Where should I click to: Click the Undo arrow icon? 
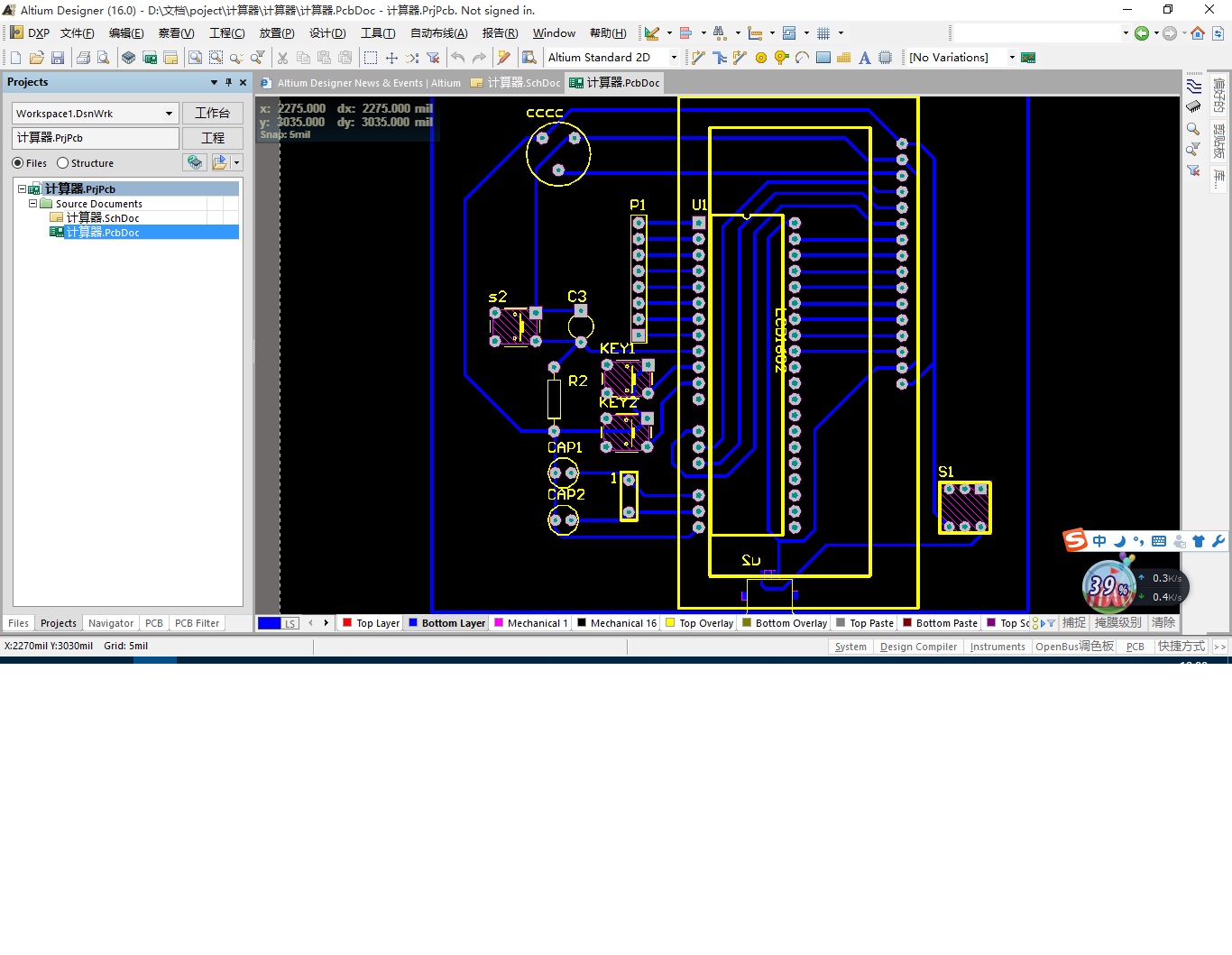pos(458,58)
